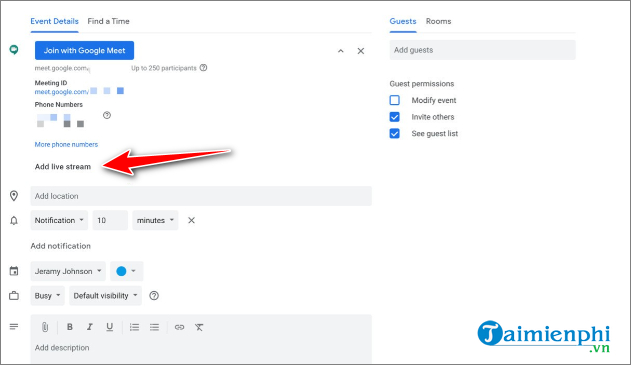Click More phone numbers link
Viewport: 631px width, 365px height.
point(66,144)
